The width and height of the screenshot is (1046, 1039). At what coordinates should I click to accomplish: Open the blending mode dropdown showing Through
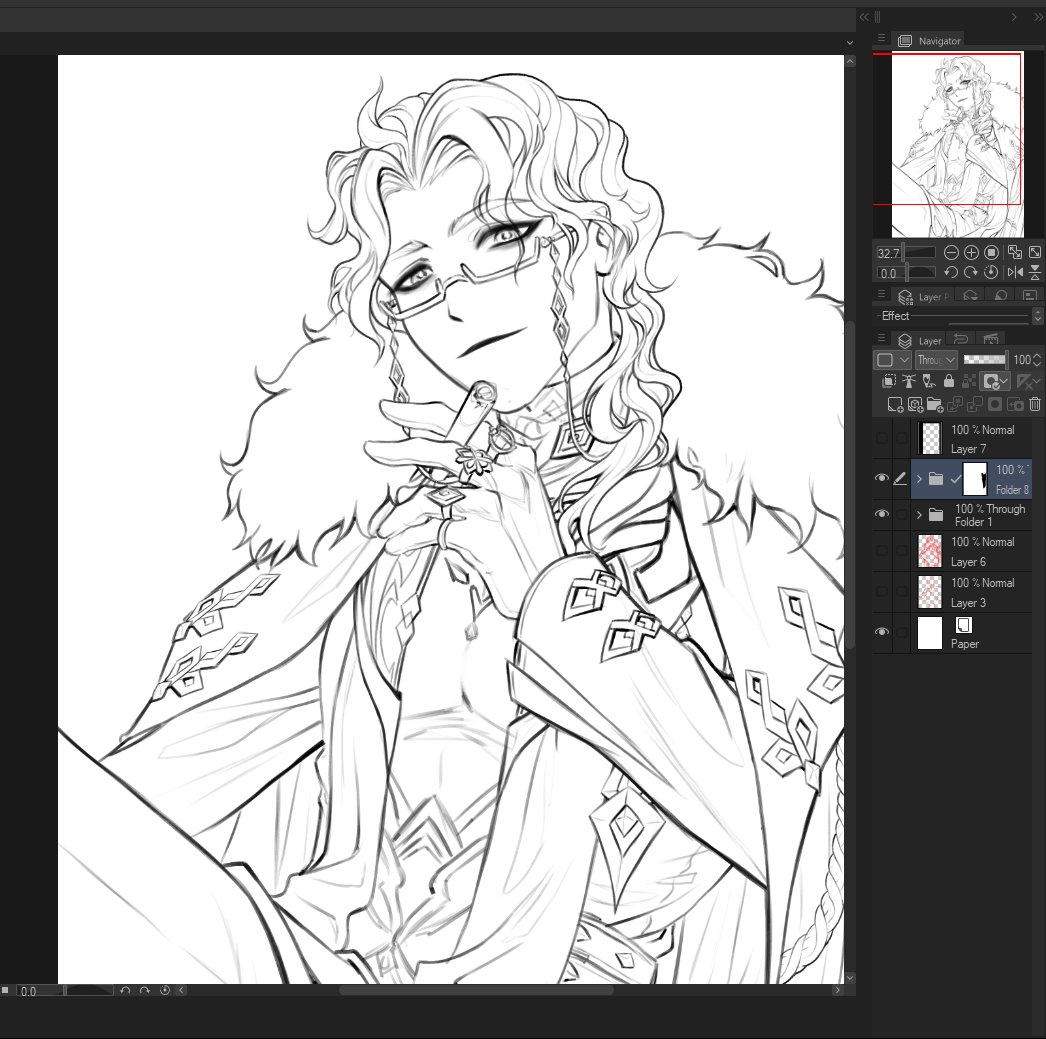point(936,360)
